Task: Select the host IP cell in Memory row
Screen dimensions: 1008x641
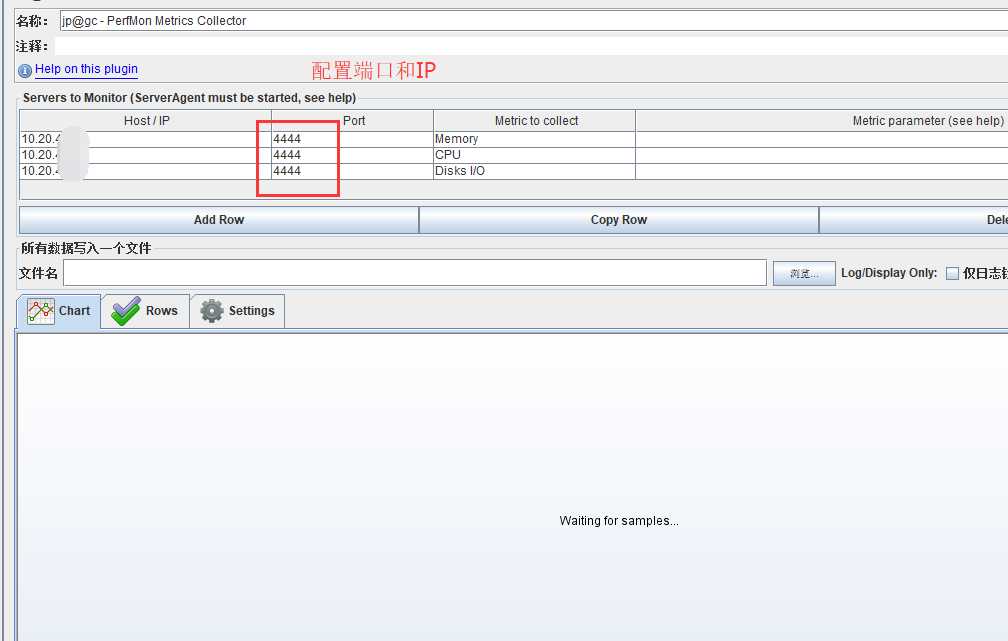Action: tap(145, 139)
